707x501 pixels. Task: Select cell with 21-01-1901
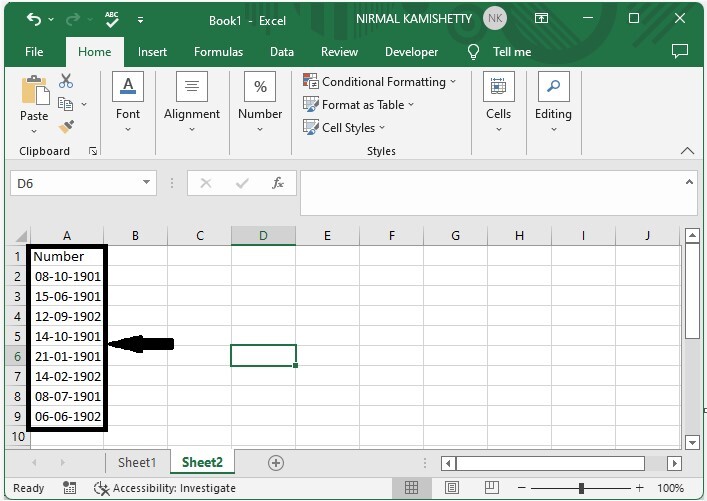pos(67,356)
